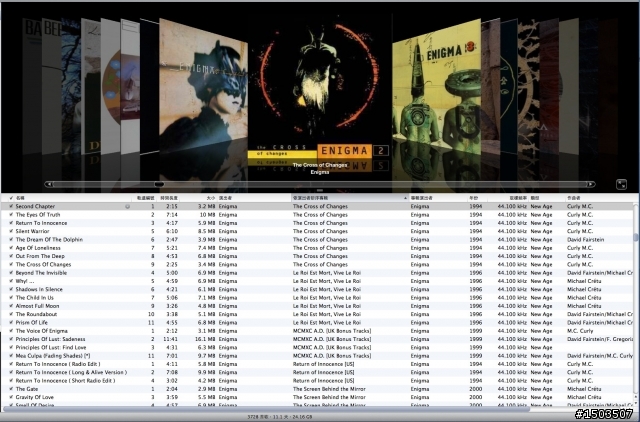Image resolution: width=640 pixels, height=422 pixels.
Task: Uncheck the Beyond The Invisible checkbox
Action: (11, 273)
